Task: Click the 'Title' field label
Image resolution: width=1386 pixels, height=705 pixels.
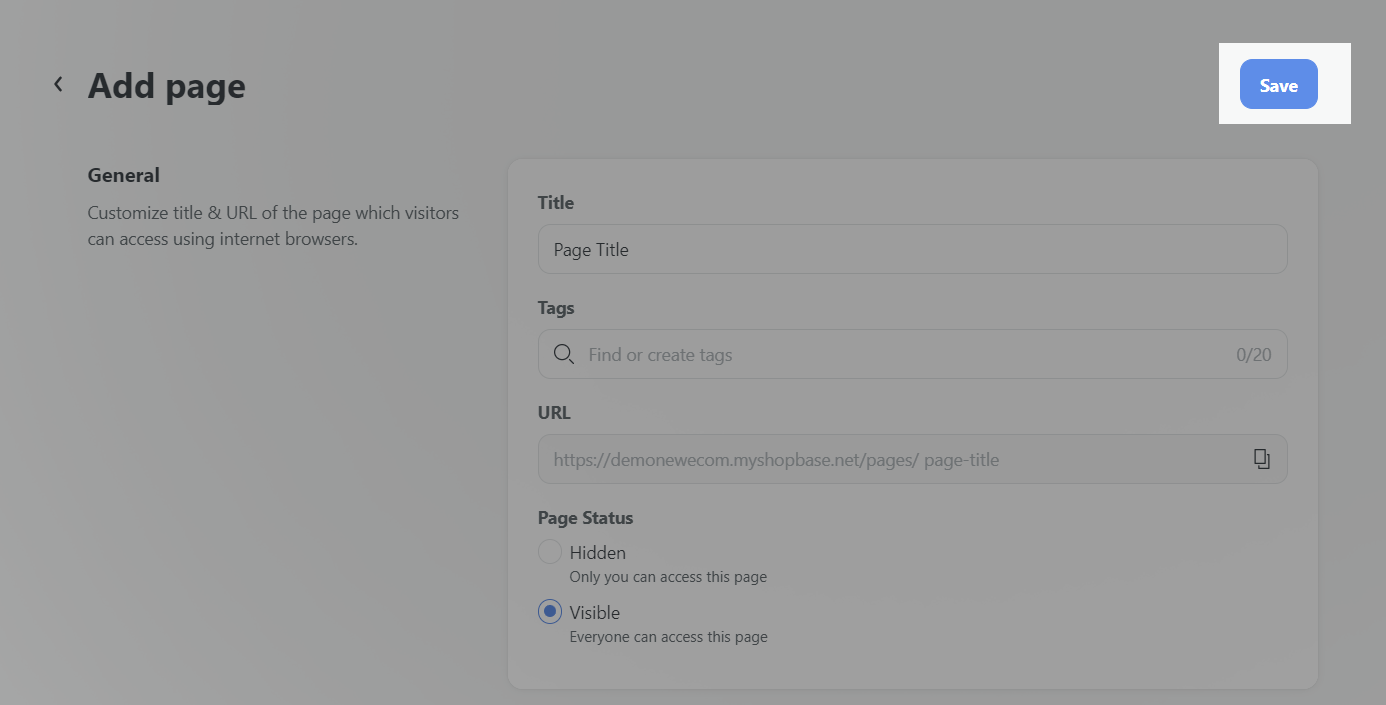Action: pyautogui.click(x=556, y=203)
